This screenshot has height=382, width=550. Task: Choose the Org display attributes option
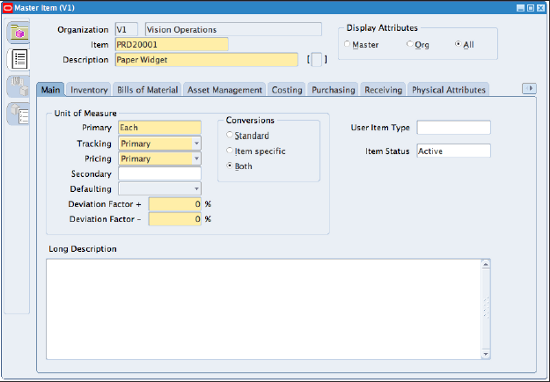(x=409, y=44)
